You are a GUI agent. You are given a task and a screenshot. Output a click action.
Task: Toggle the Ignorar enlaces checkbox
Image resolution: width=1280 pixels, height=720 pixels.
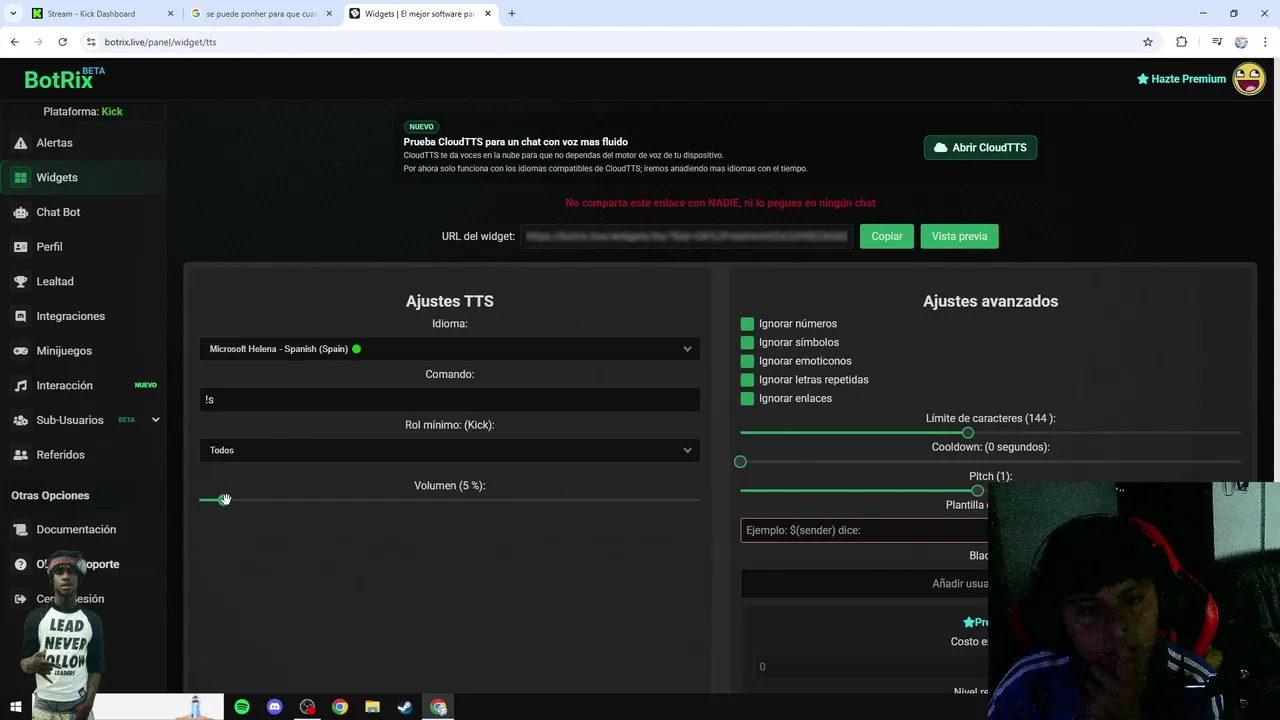coord(747,399)
